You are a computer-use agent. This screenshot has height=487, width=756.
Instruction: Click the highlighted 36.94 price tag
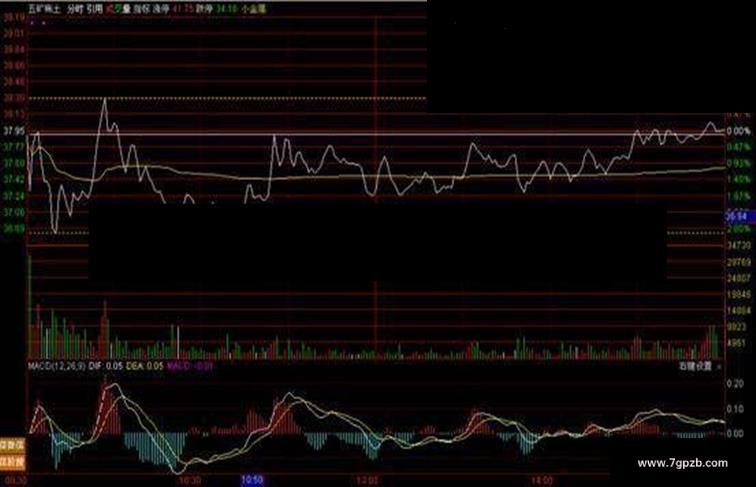(x=739, y=216)
